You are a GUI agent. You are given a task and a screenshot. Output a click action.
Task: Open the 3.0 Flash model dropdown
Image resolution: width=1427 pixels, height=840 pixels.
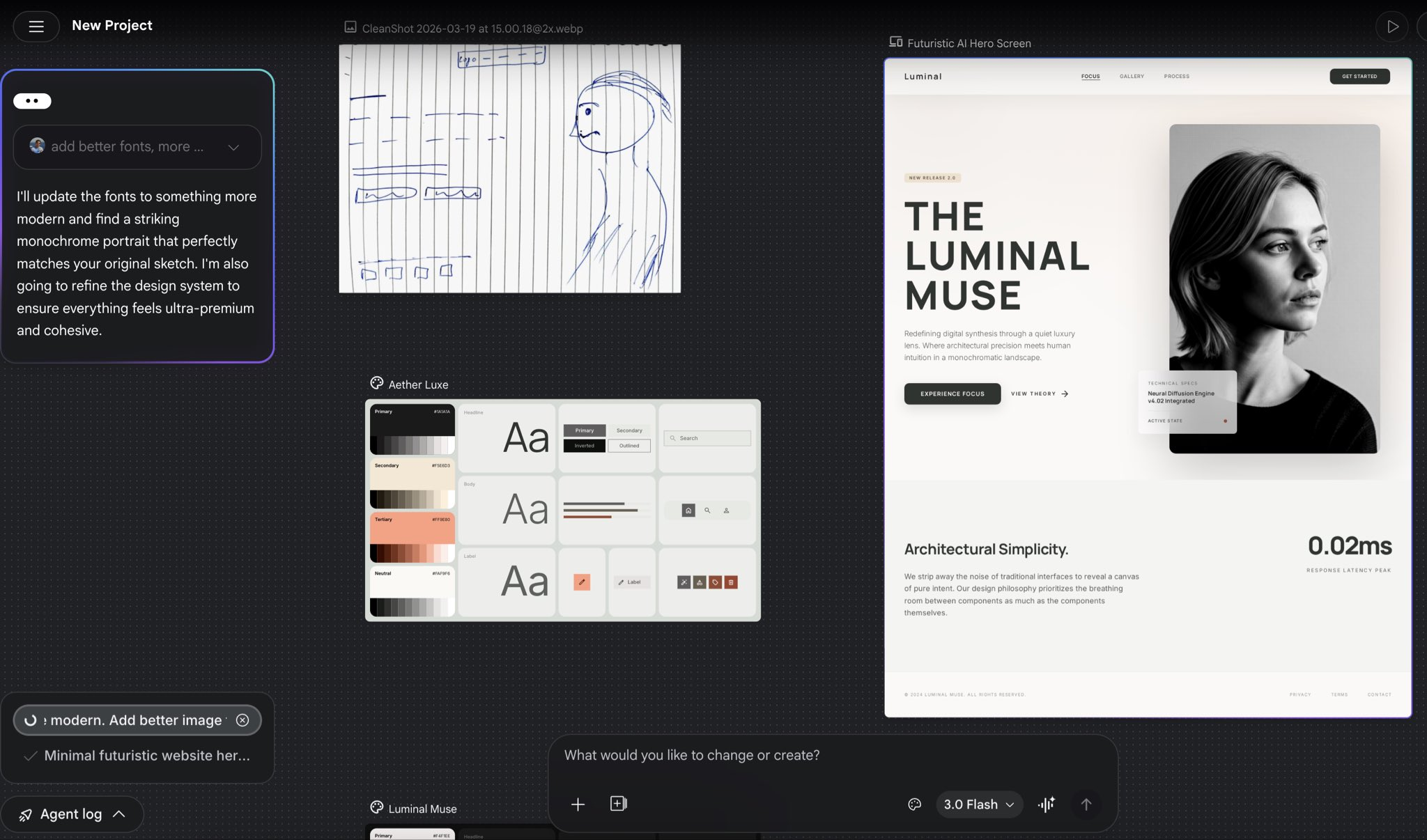(978, 804)
